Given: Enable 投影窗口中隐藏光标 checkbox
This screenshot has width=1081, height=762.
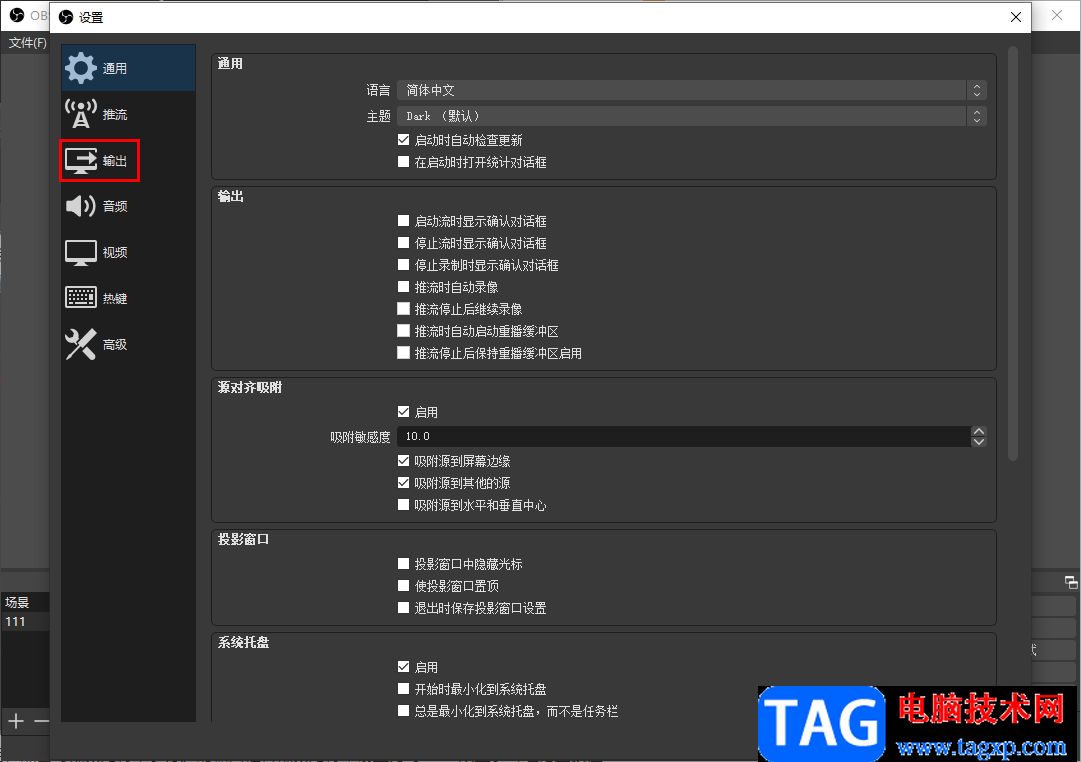Looking at the screenshot, I should [x=404, y=564].
